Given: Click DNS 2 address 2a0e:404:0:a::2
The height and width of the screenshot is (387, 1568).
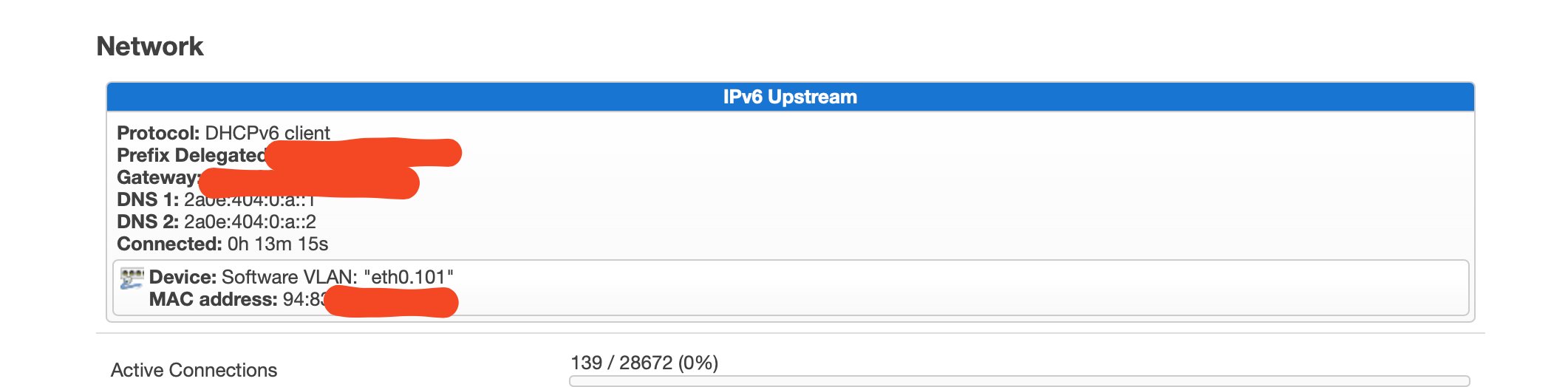Looking at the screenshot, I should (250, 222).
